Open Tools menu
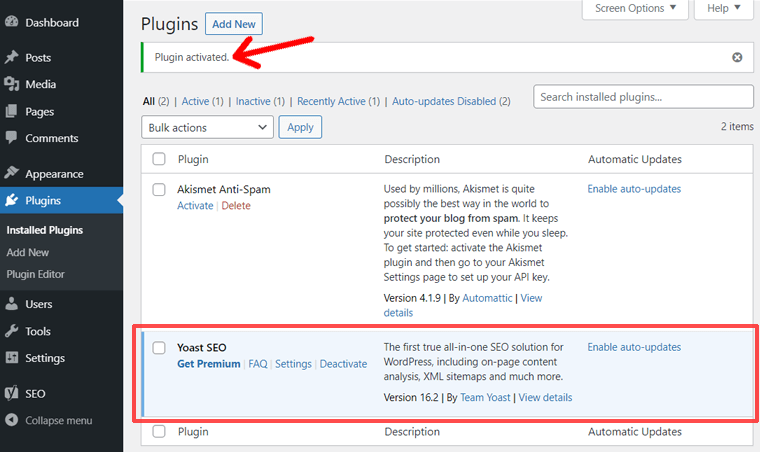This screenshot has height=452, width=760. tap(38, 331)
